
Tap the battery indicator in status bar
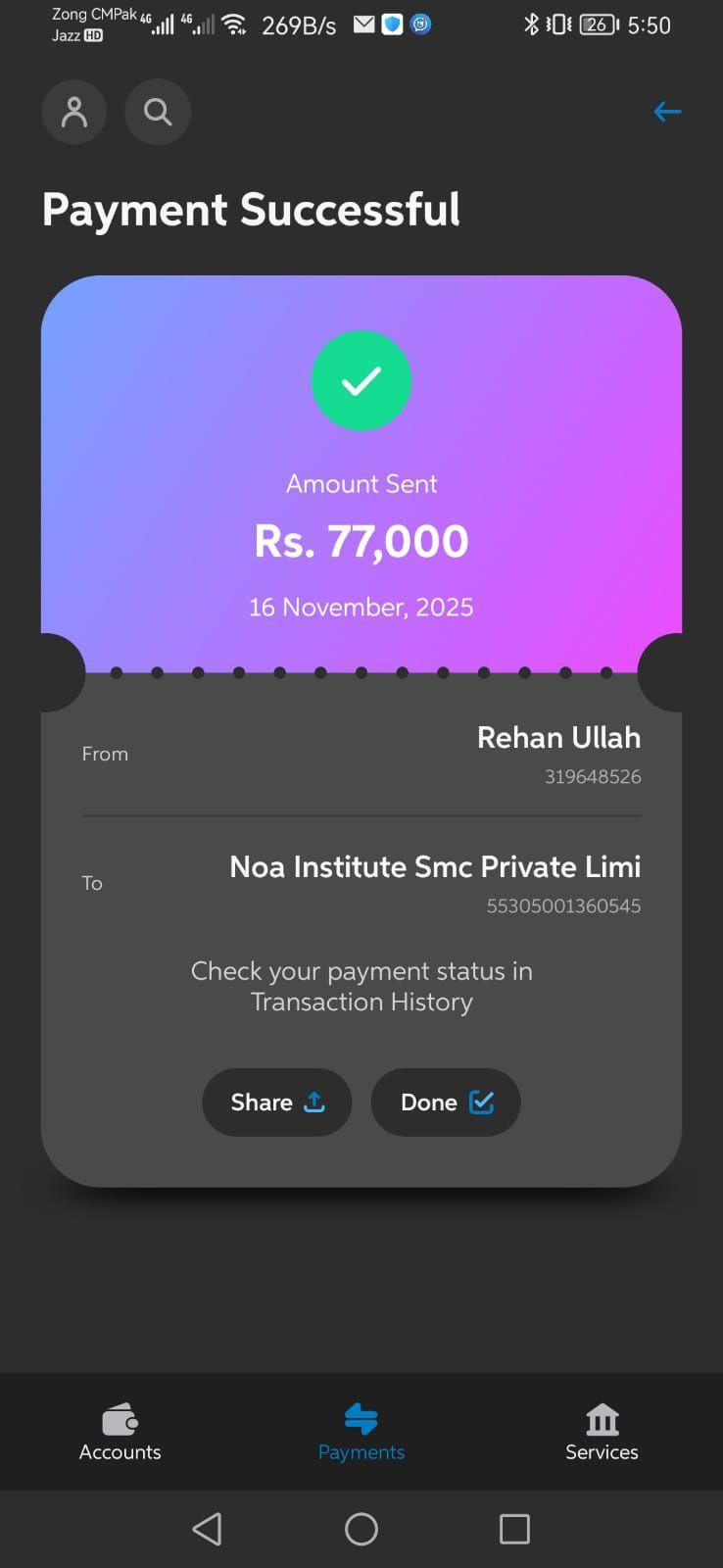(598, 24)
